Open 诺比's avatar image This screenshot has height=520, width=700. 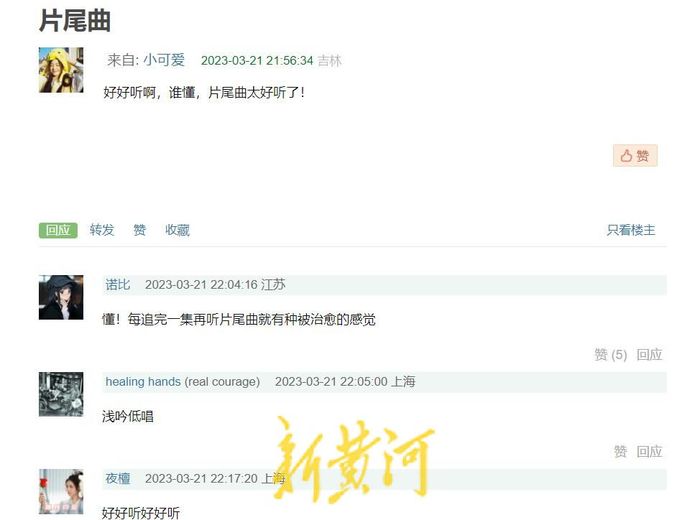[x=61, y=297]
